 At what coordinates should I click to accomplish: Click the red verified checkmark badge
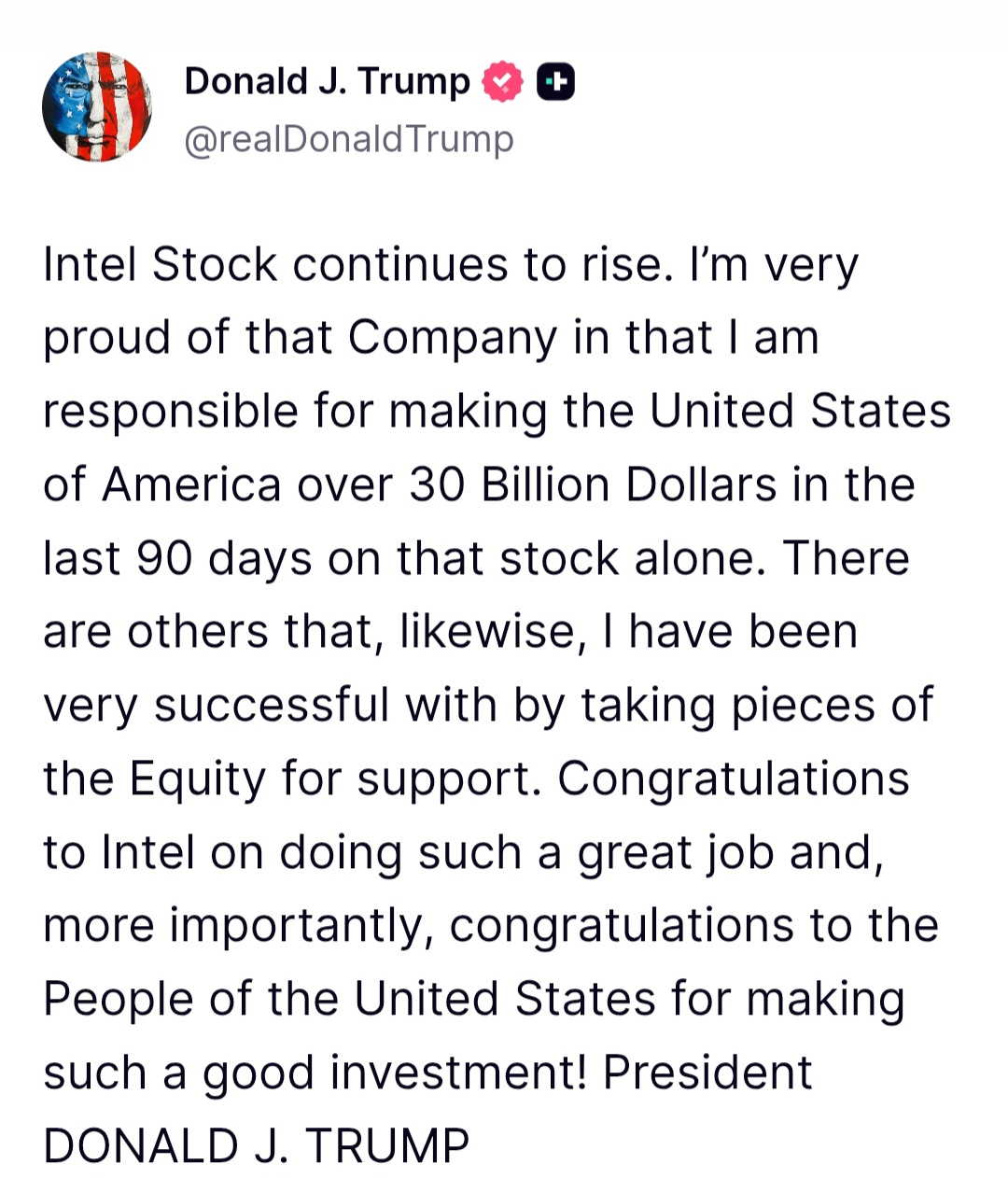click(502, 83)
